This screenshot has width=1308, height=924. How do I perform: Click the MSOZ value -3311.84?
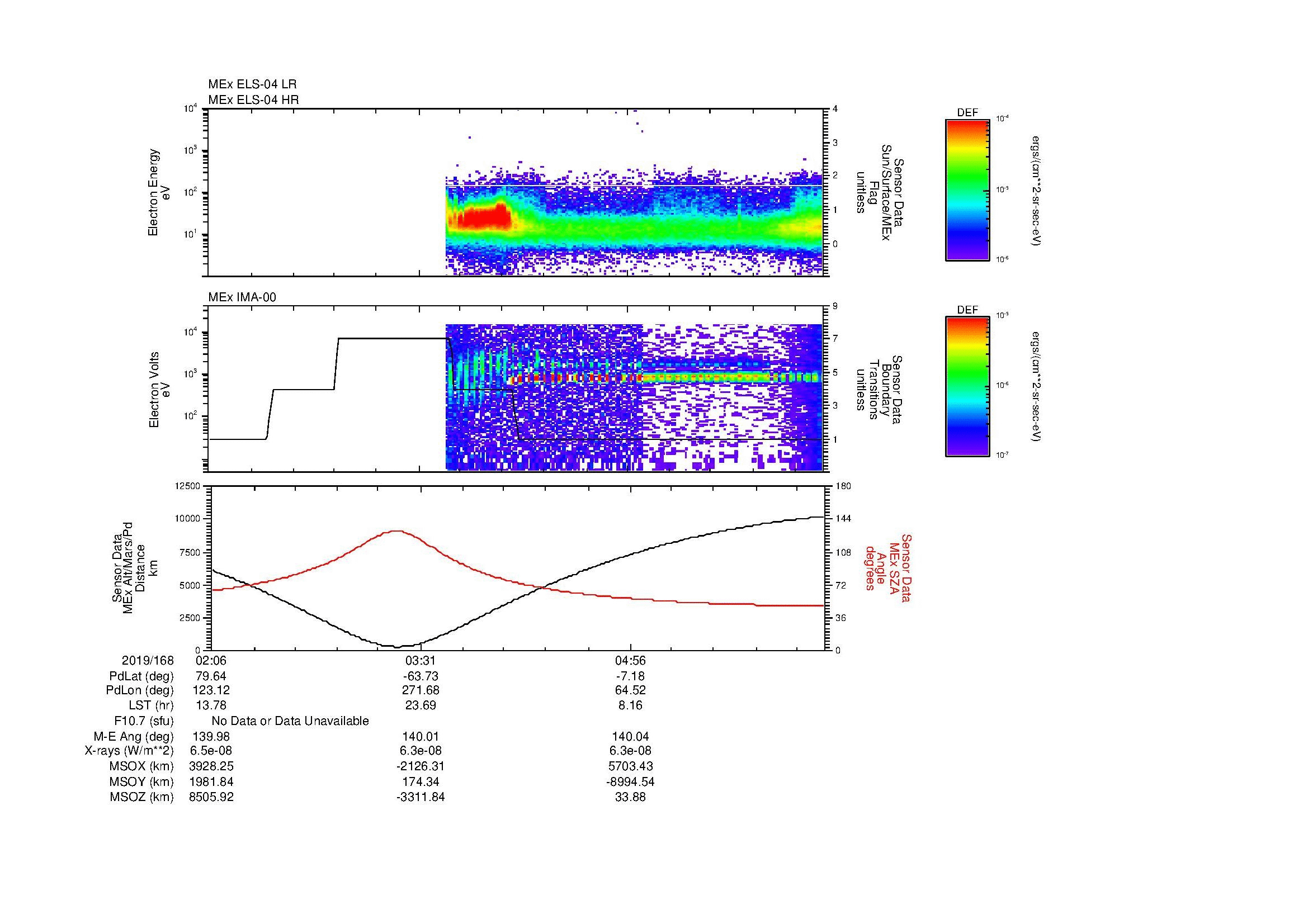point(421,797)
